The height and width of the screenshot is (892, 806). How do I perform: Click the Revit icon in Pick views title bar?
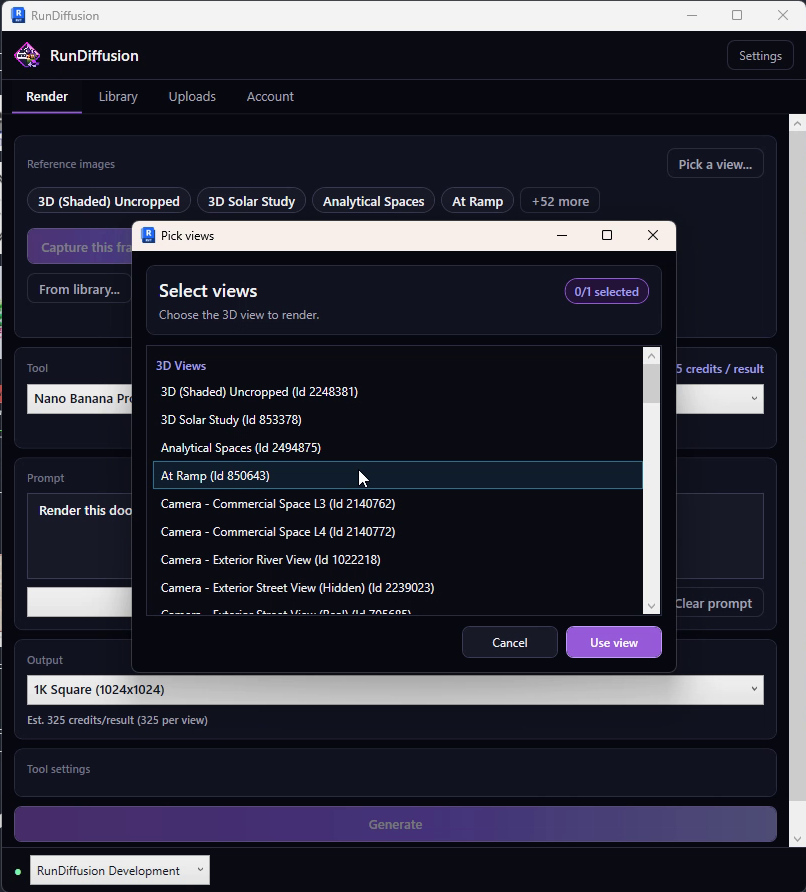[148, 235]
